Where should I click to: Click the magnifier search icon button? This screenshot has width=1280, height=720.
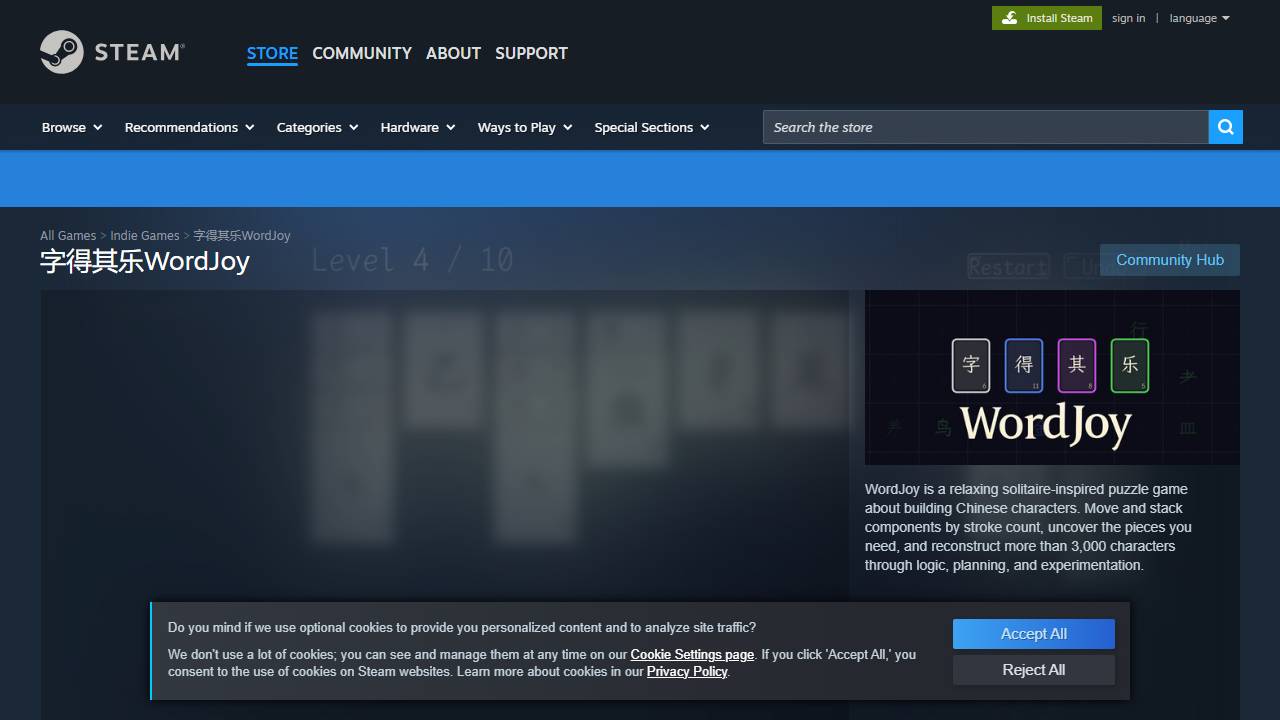(1225, 127)
